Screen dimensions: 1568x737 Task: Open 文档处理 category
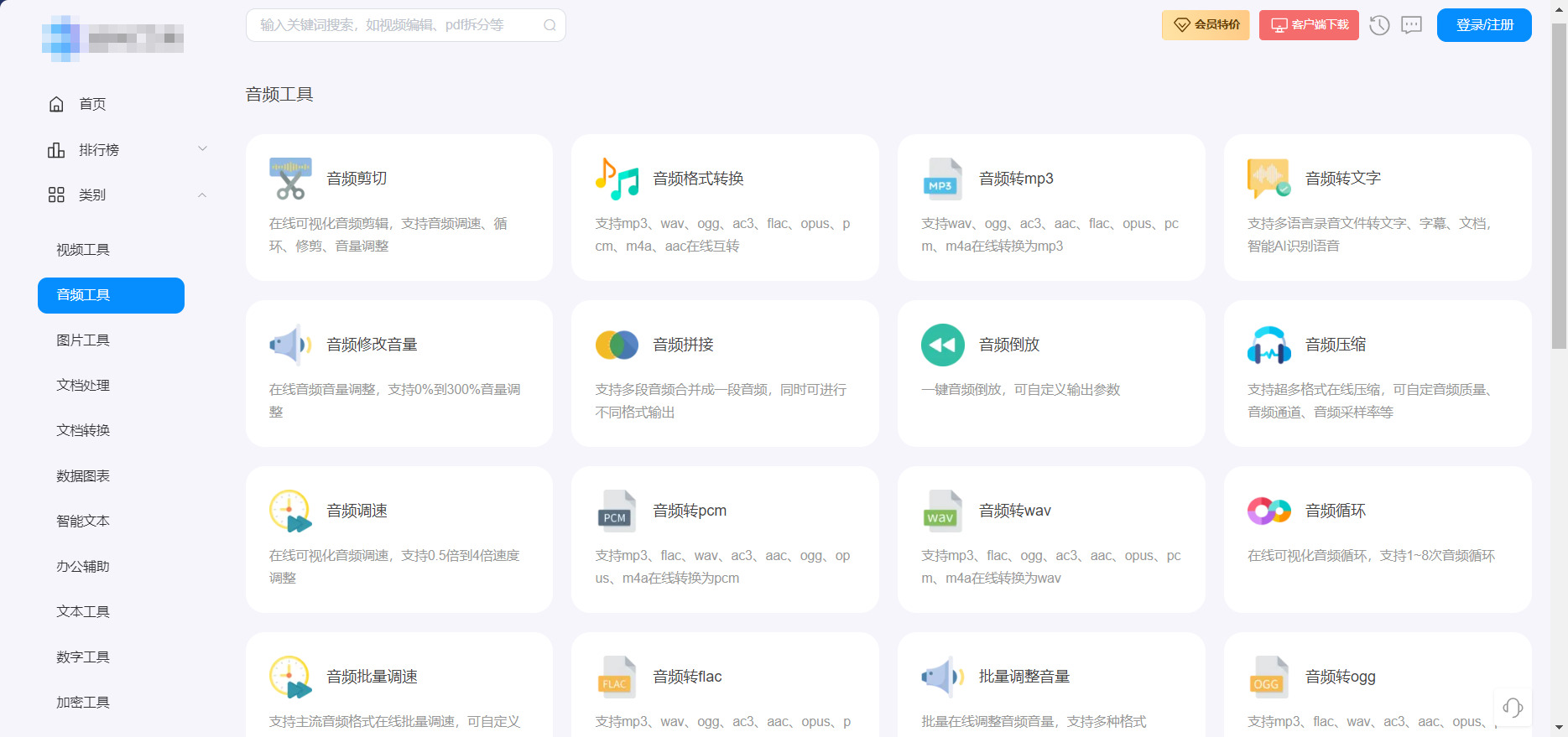tap(83, 386)
